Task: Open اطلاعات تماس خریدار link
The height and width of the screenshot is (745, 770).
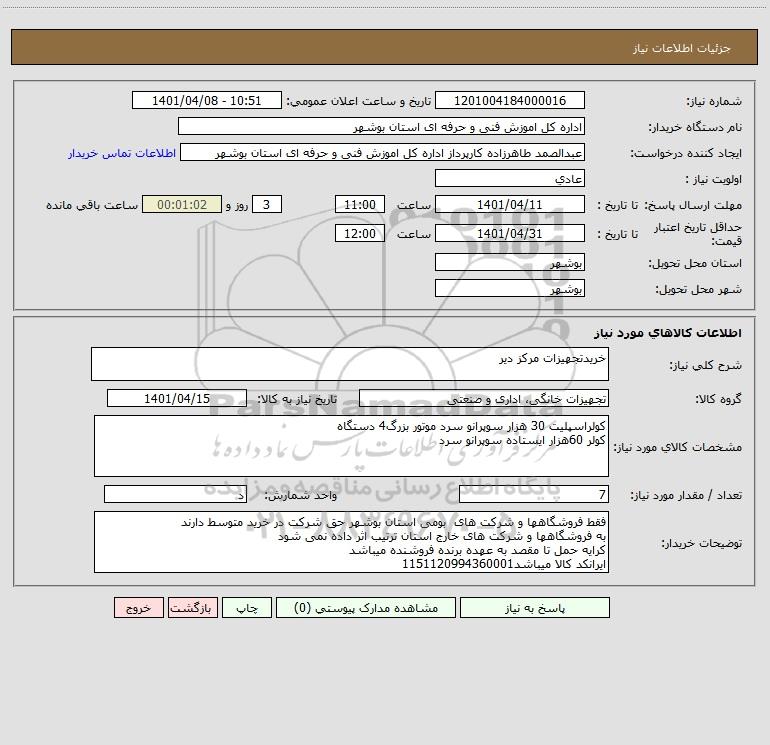Action: coord(122,153)
